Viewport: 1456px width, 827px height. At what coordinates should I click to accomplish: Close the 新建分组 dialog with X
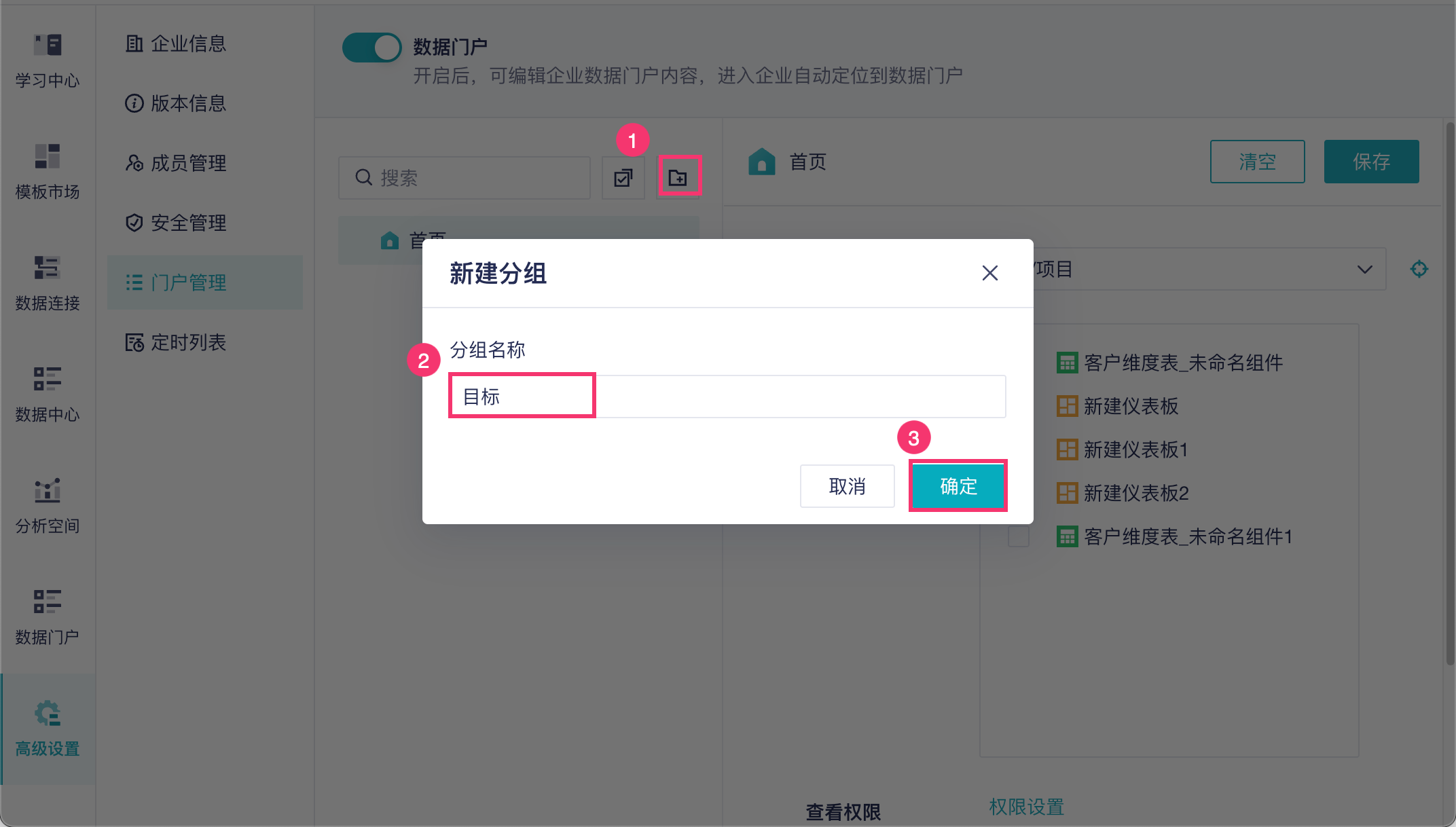tap(989, 273)
